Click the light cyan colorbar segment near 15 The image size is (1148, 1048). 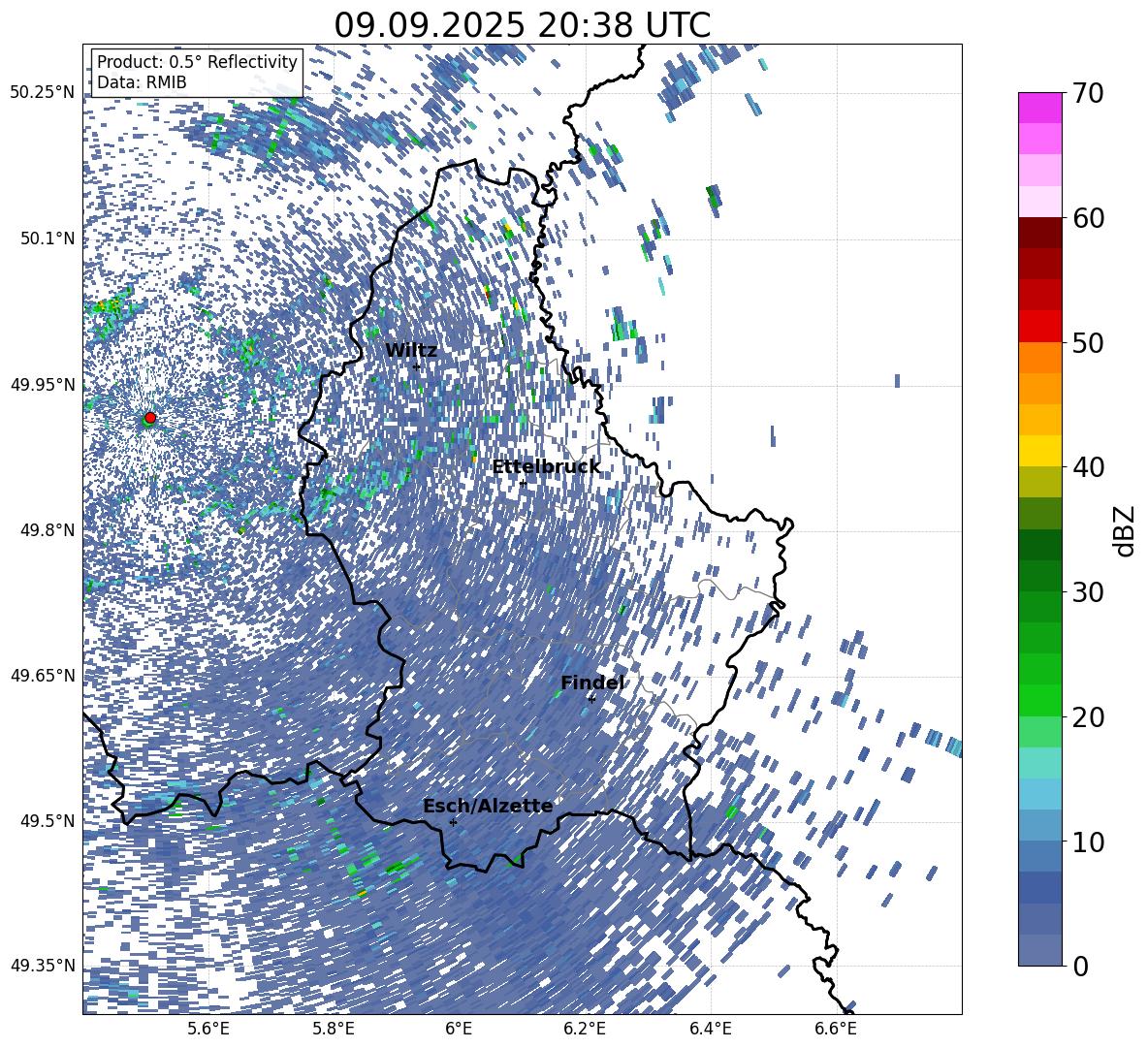(1039, 763)
